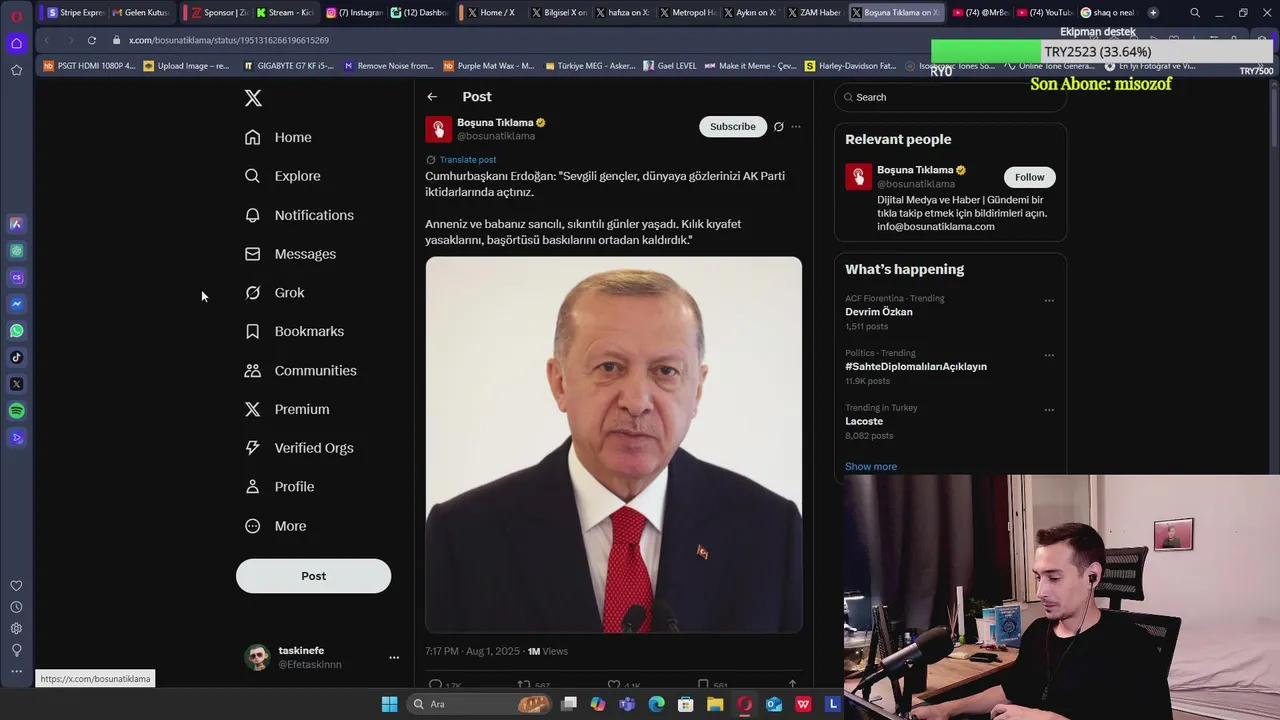Open the Lacoste trending topic

864,421
